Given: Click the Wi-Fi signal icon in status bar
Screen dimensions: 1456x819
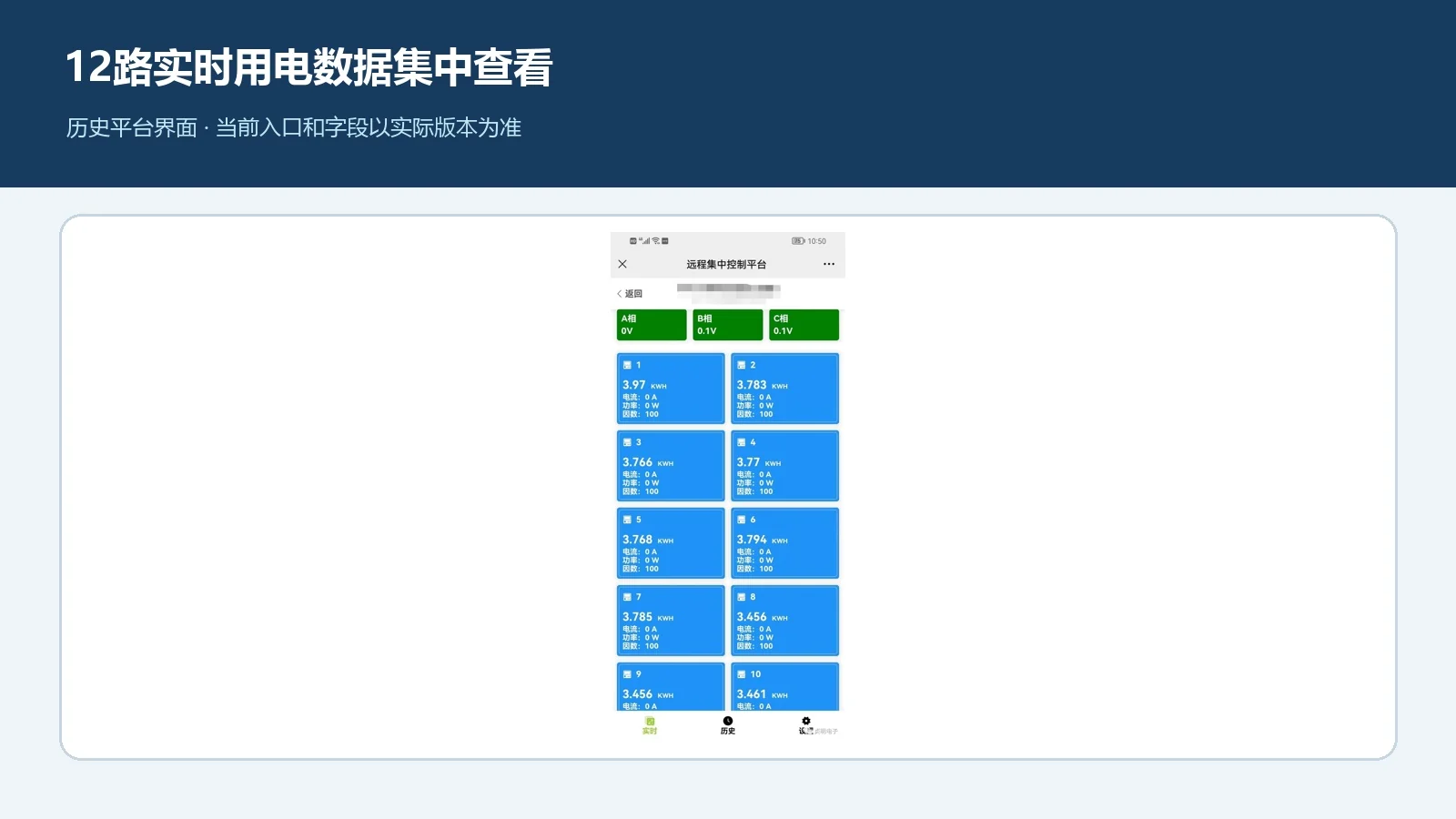Looking at the screenshot, I should [655, 241].
